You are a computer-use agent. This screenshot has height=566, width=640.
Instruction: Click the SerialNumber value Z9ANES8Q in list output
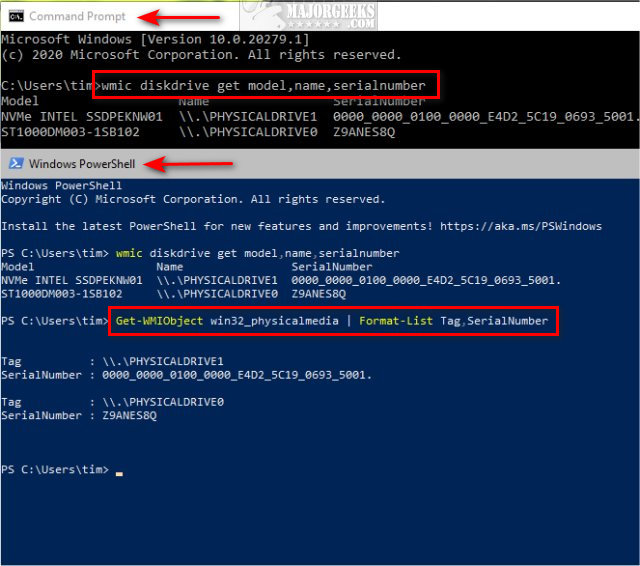(x=129, y=415)
